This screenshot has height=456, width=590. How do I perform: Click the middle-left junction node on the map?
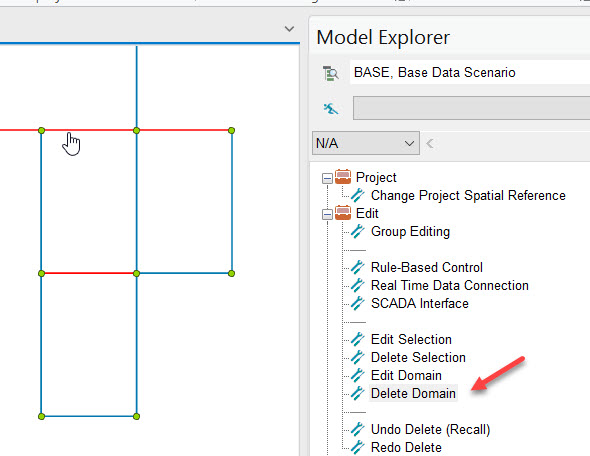click(41, 273)
